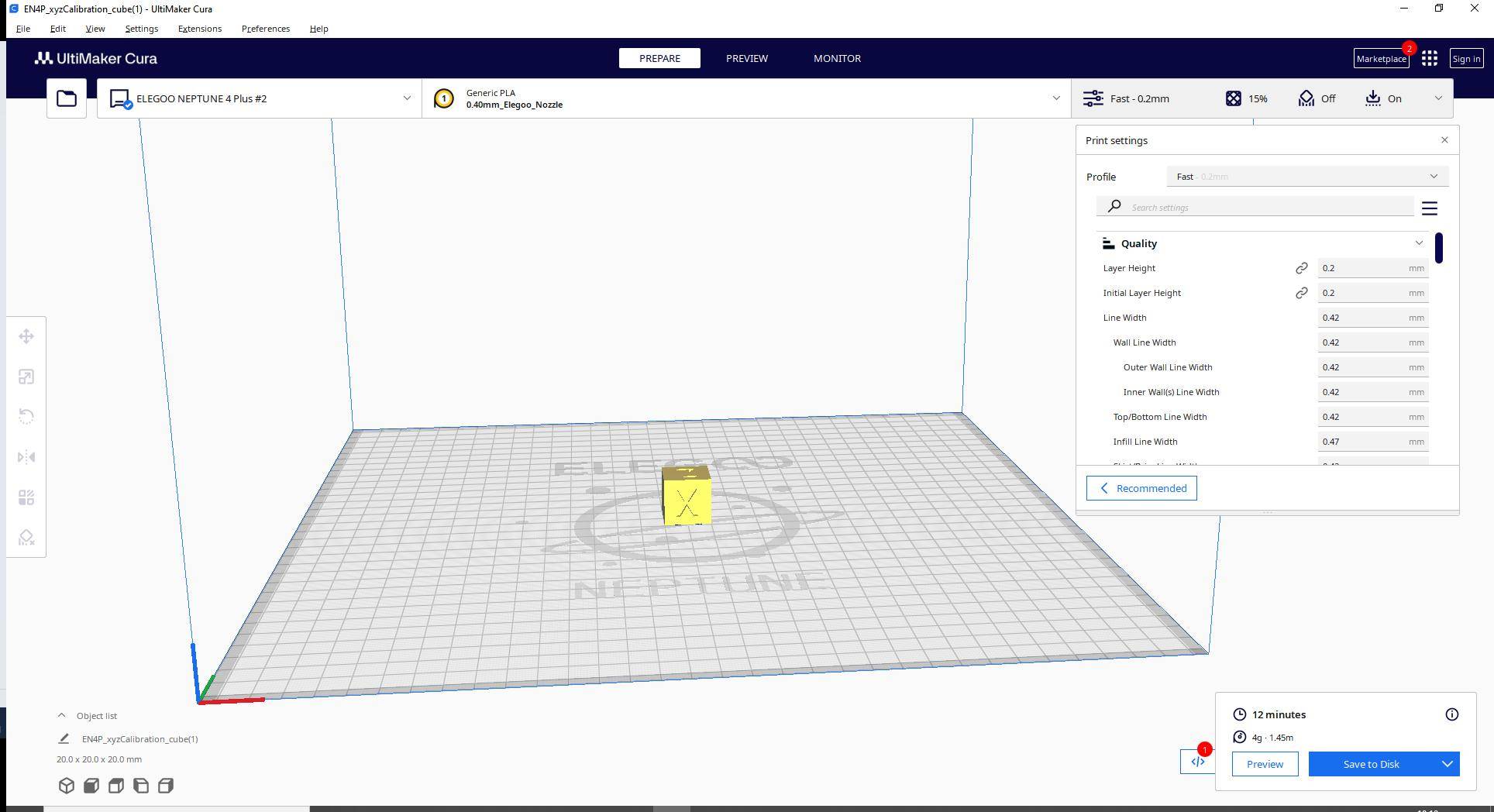Viewport: 1494px width, 812px height.
Task: Click the print settings scrollbar thumb
Action: pos(1439,248)
